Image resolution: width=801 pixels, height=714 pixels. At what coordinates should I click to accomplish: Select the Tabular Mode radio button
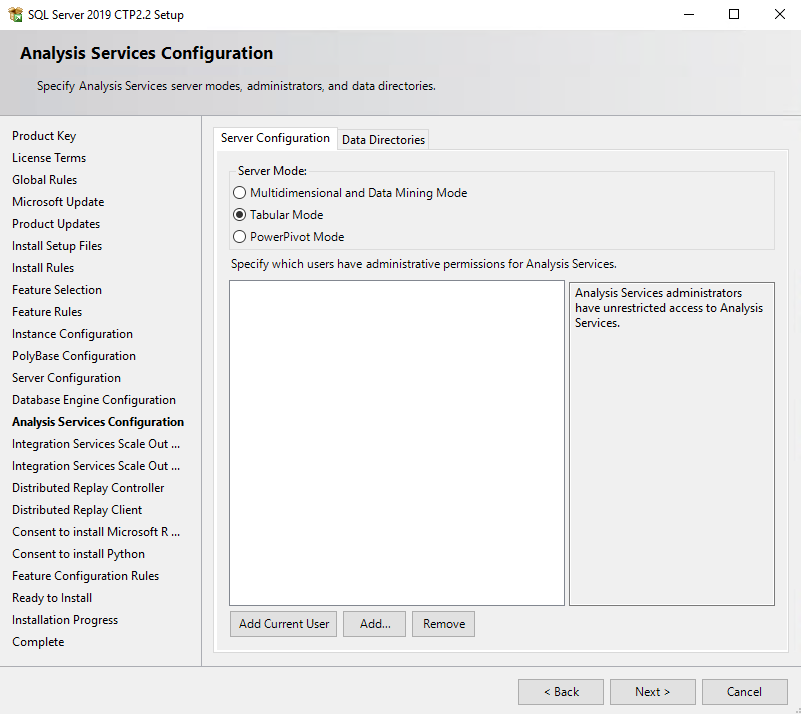click(x=239, y=215)
